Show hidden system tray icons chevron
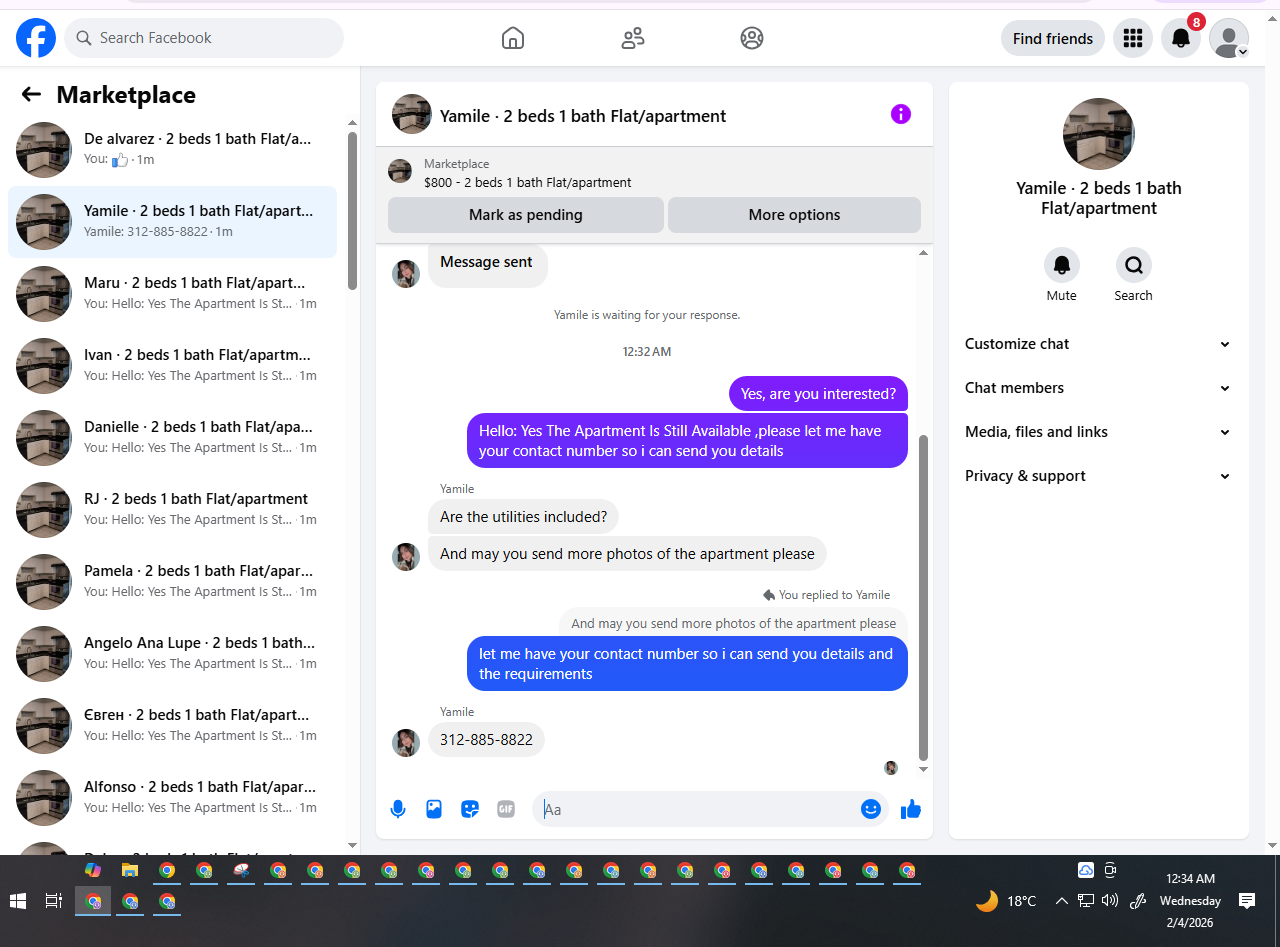This screenshot has width=1280, height=947. 1062,900
